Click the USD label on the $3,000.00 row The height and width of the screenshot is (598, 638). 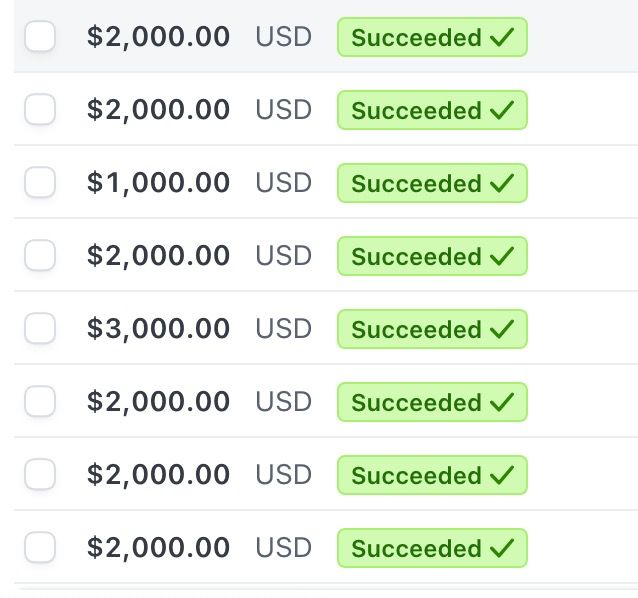284,329
